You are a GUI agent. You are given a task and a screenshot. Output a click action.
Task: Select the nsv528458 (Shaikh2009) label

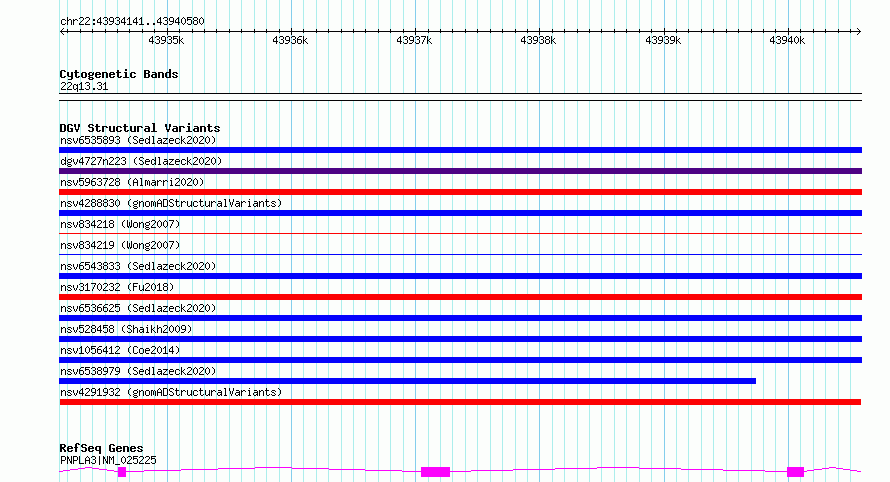click(126, 329)
